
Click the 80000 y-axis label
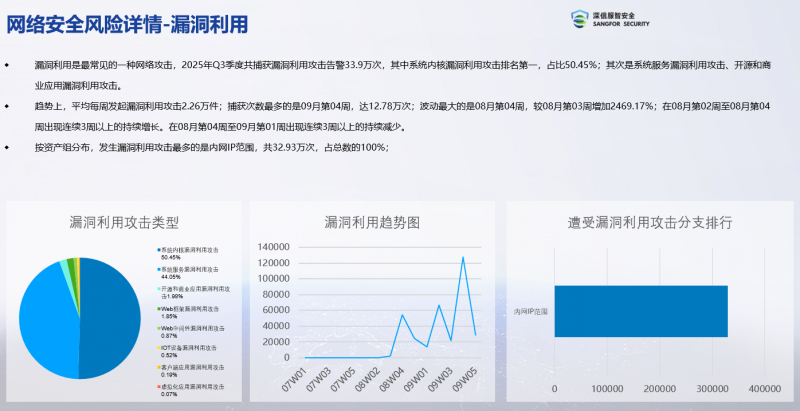[x=276, y=295]
